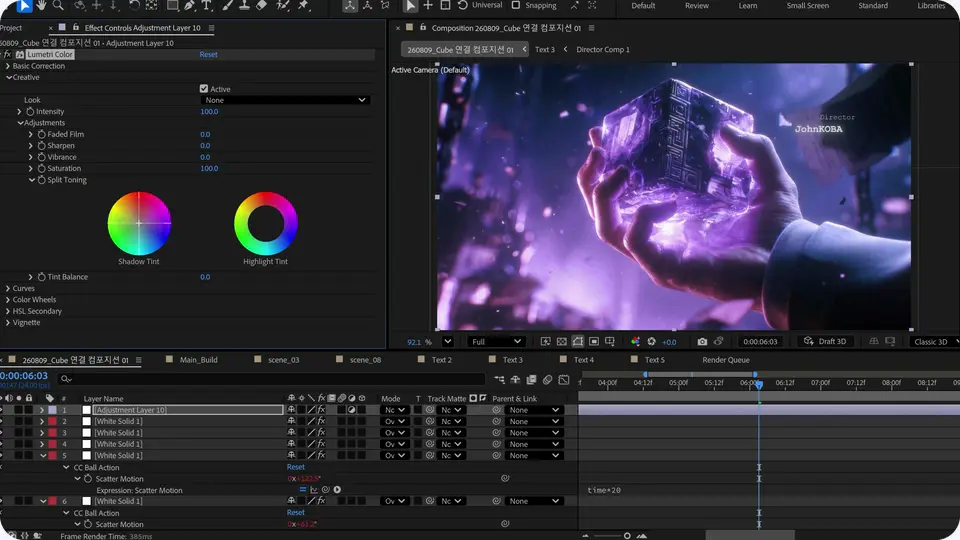Select the Type text tool
The image size is (960, 540).
(207, 6)
